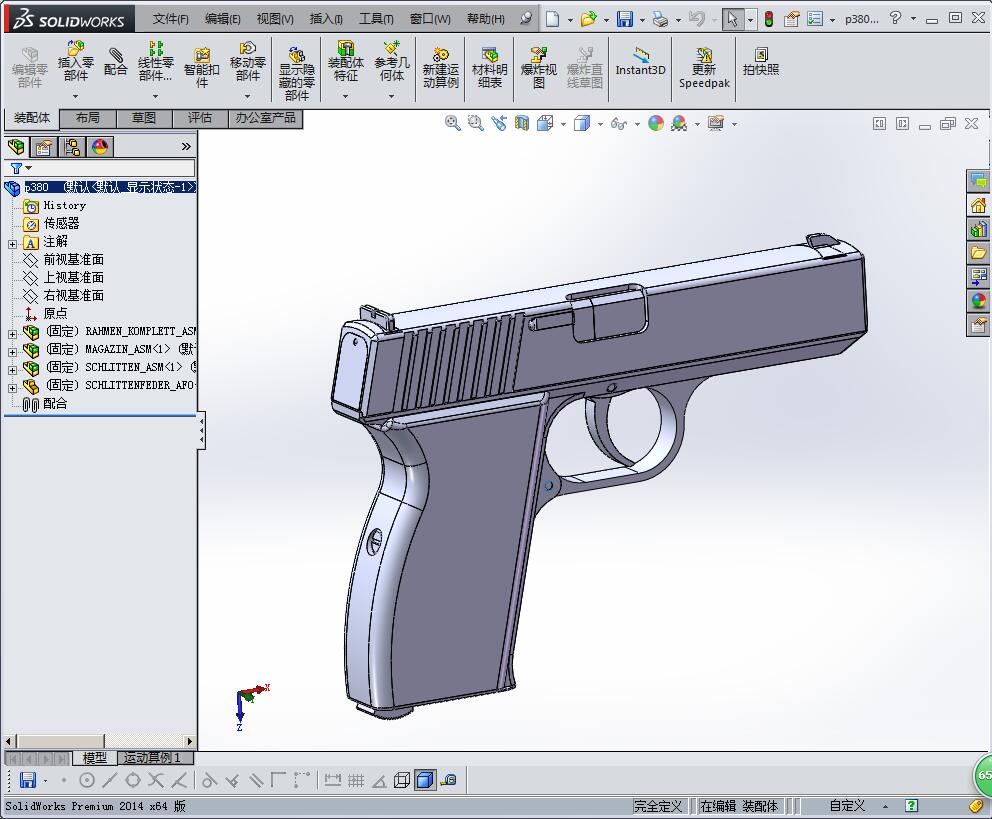Expand the annotations (注解) folder

(12, 243)
